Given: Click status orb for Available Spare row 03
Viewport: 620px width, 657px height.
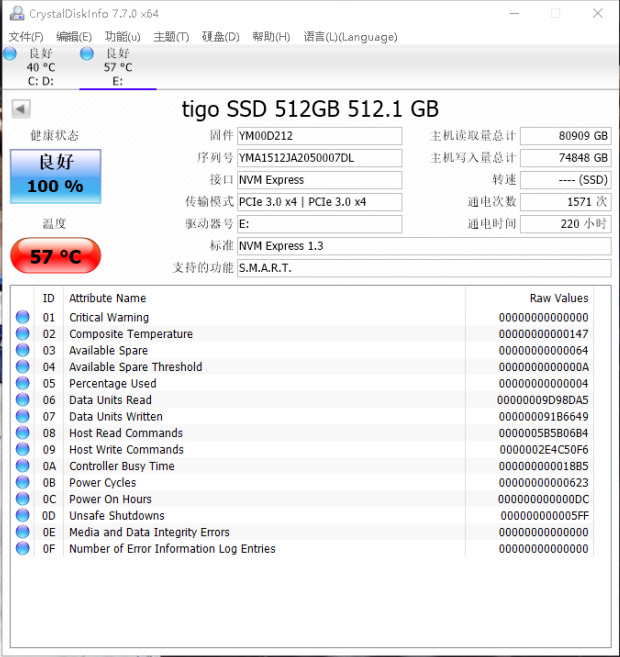Looking at the screenshot, I should 23,350.
